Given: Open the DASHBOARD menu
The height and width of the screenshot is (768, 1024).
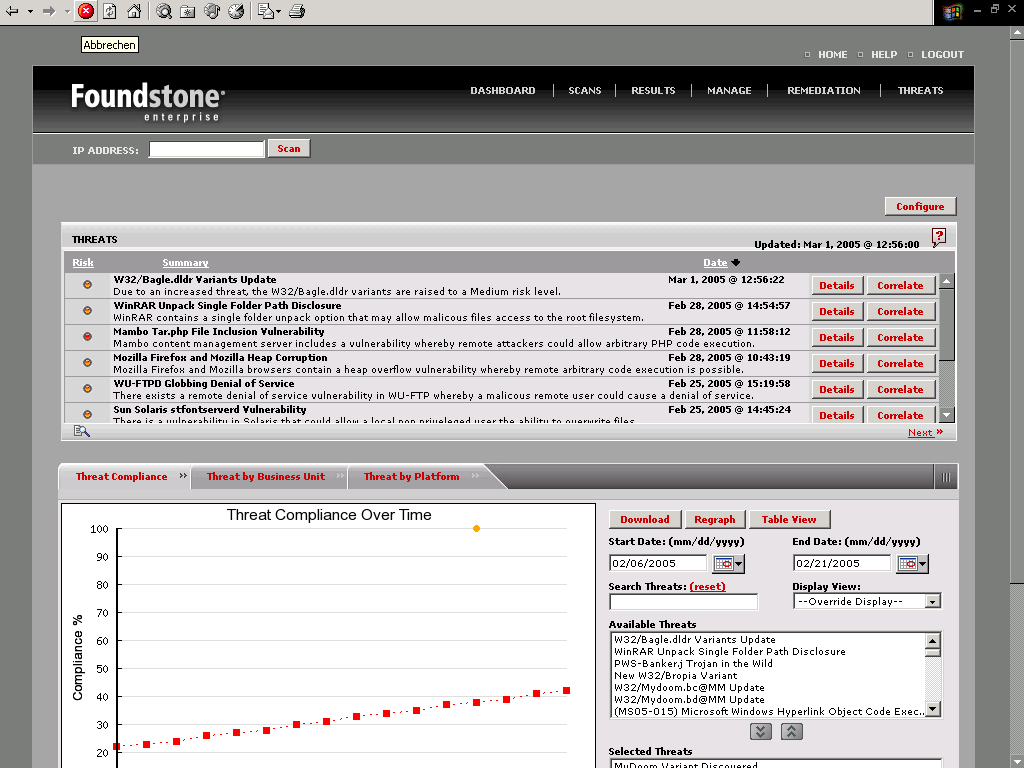Looking at the screenshot, I should [503, 91].
